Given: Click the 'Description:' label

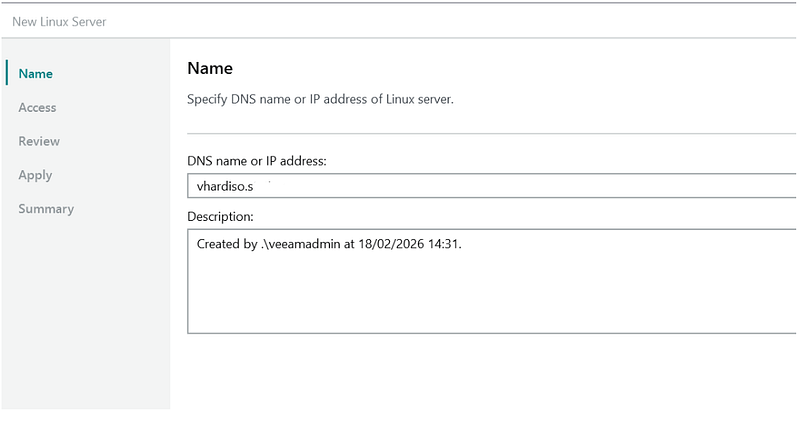Looking at the screenshot, I should [221, 216].
